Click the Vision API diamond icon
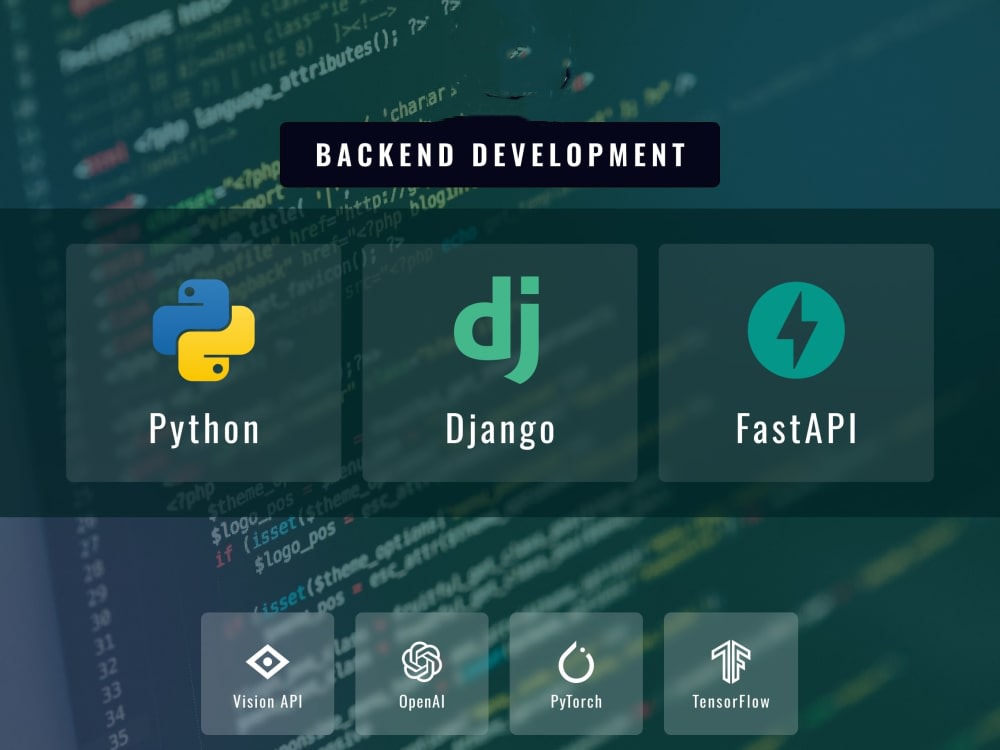The image size is (1000, 750). (x=267, y=661)
